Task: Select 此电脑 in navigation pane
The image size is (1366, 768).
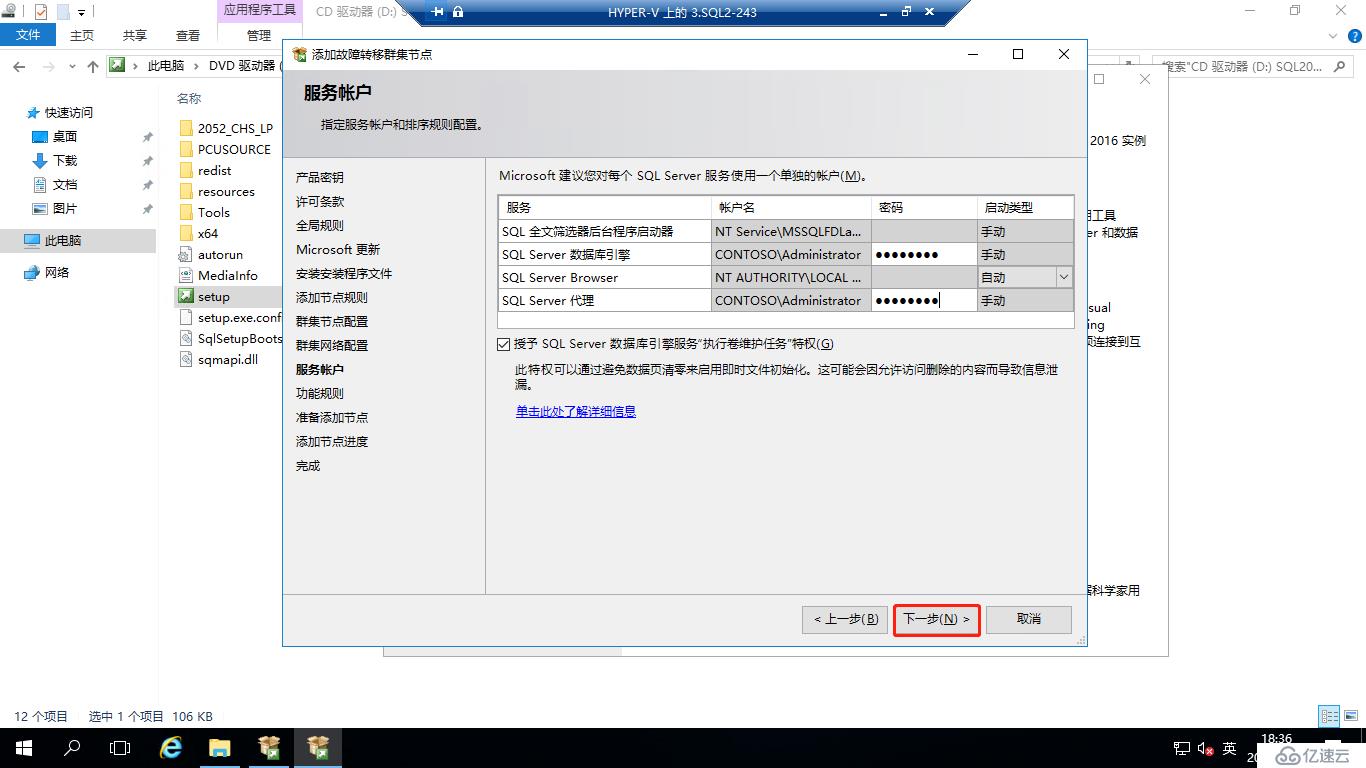Action: 78,241
